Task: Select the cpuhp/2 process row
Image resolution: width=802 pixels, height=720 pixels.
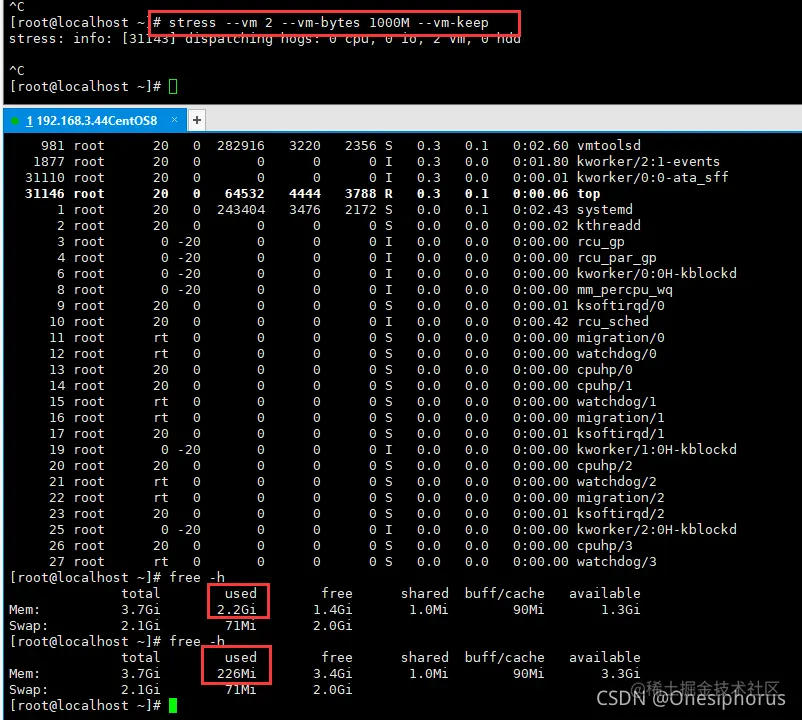Action: coord(341,466)
